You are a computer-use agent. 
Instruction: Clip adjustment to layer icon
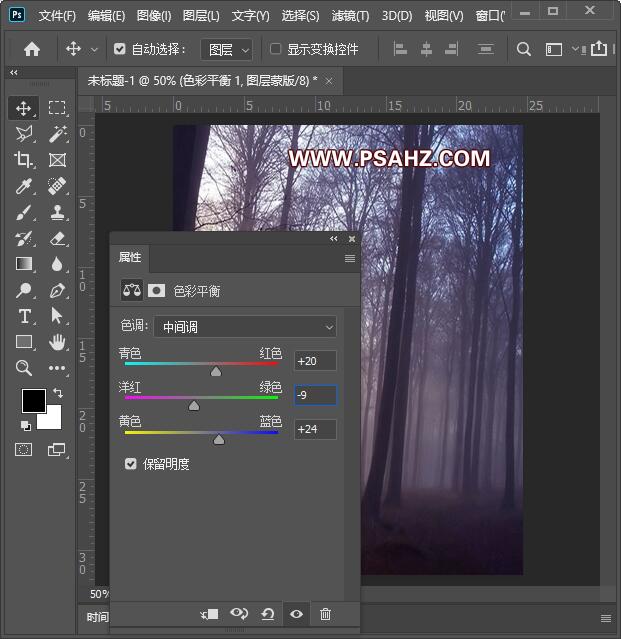tap(209, 614)
